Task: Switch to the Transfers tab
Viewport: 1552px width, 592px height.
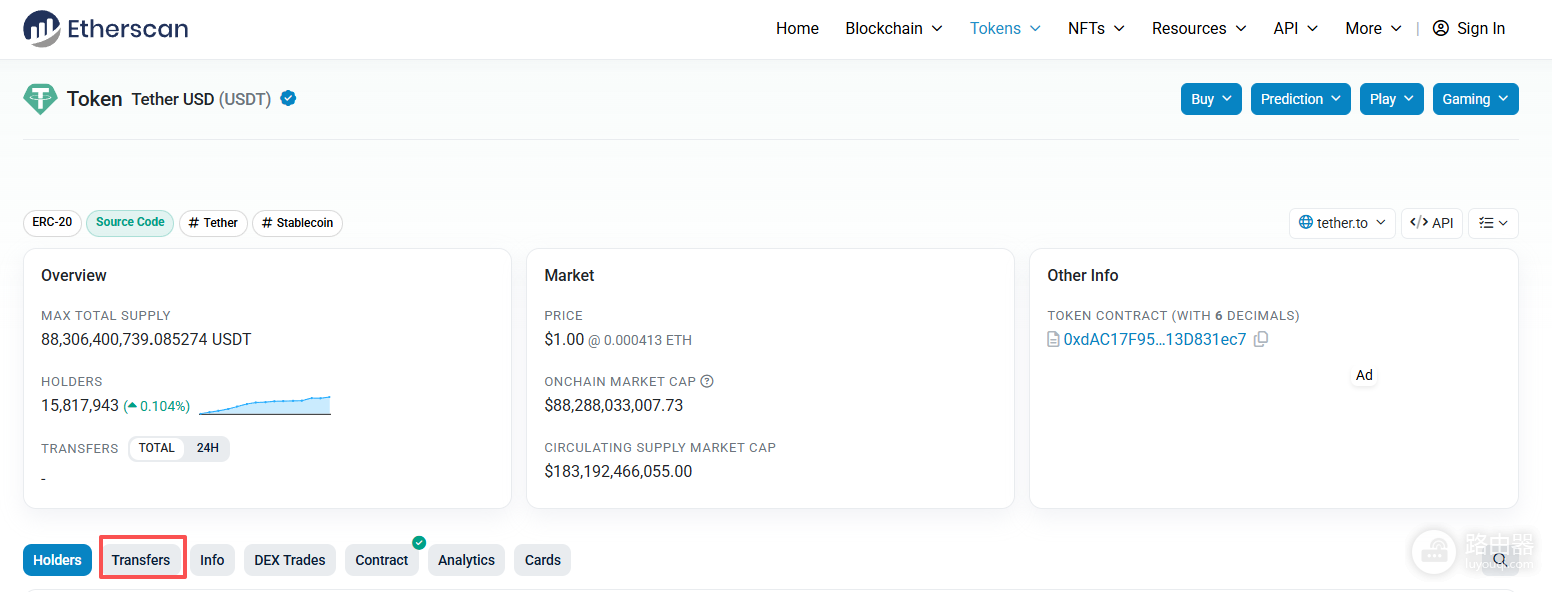Action: point(141,560)
